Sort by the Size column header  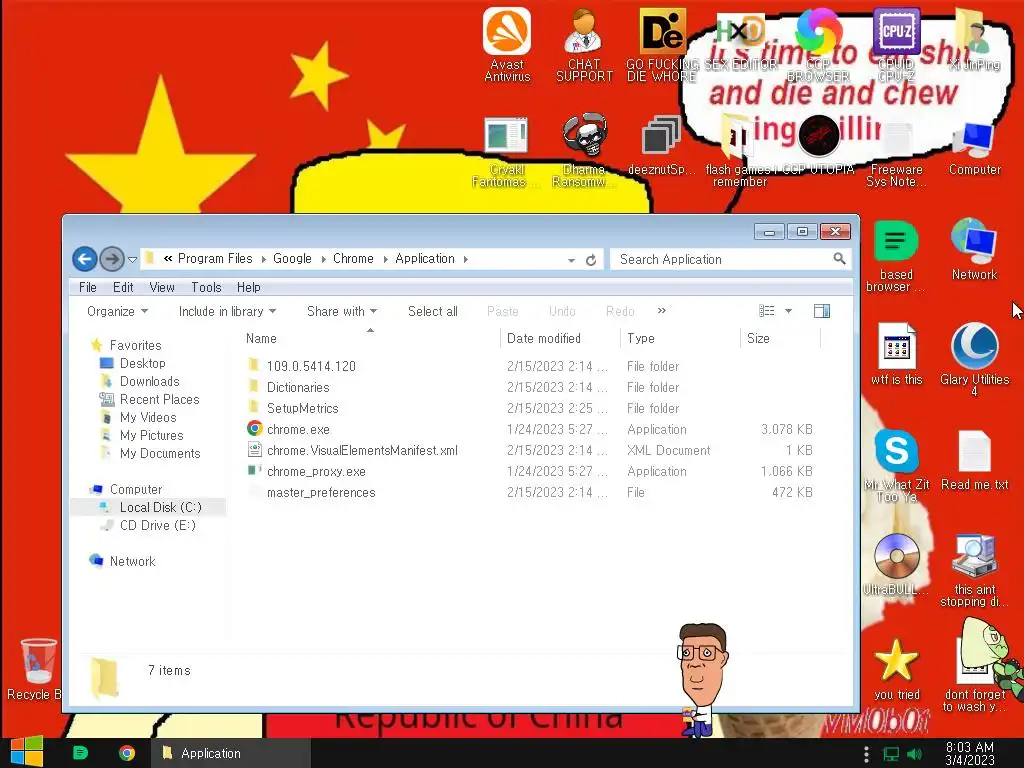(780, 338)
